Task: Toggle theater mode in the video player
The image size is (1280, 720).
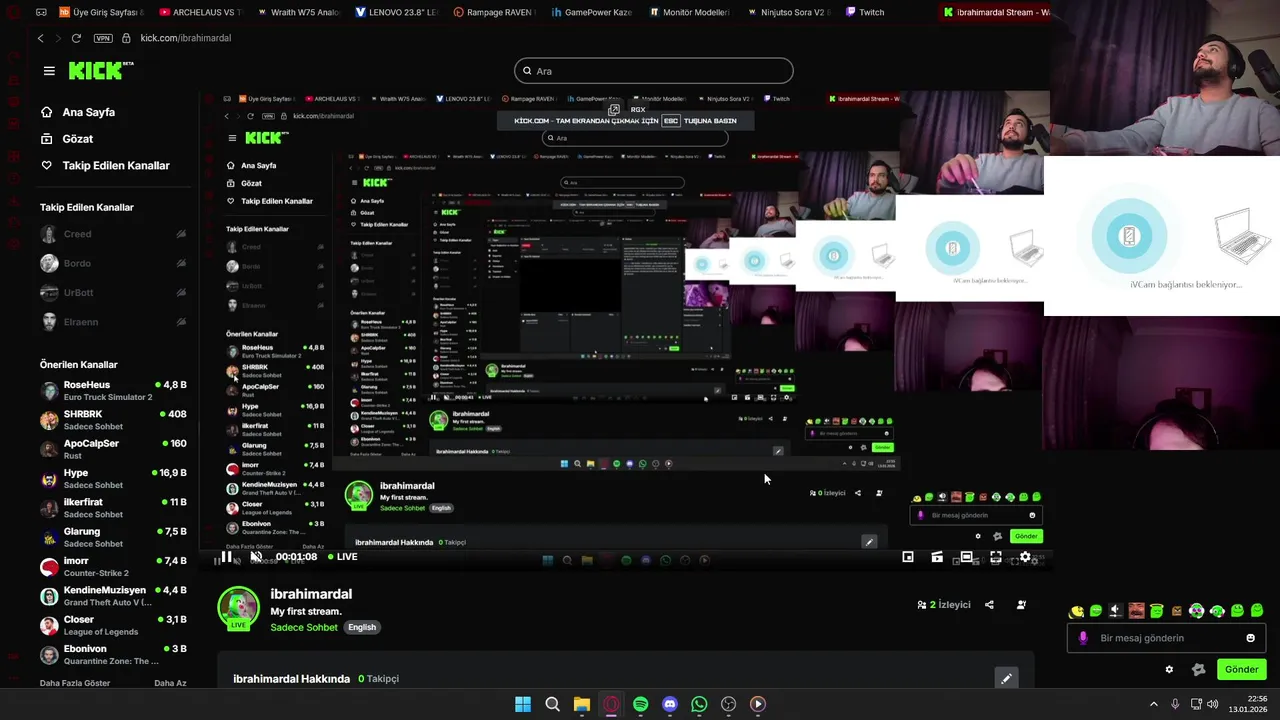Action: click(x=966, y=556)
